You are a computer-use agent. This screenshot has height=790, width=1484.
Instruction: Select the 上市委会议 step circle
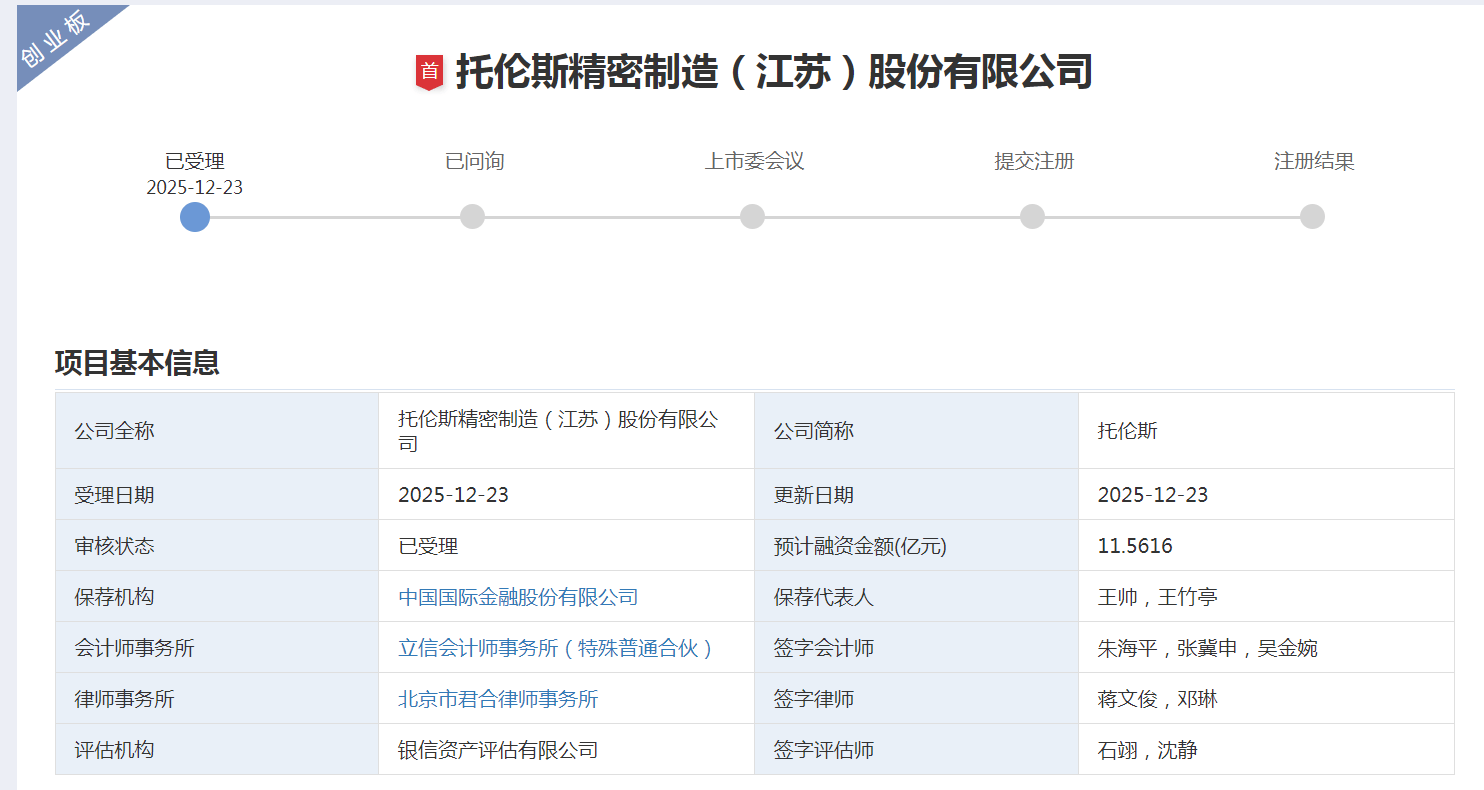click(752, 217)
